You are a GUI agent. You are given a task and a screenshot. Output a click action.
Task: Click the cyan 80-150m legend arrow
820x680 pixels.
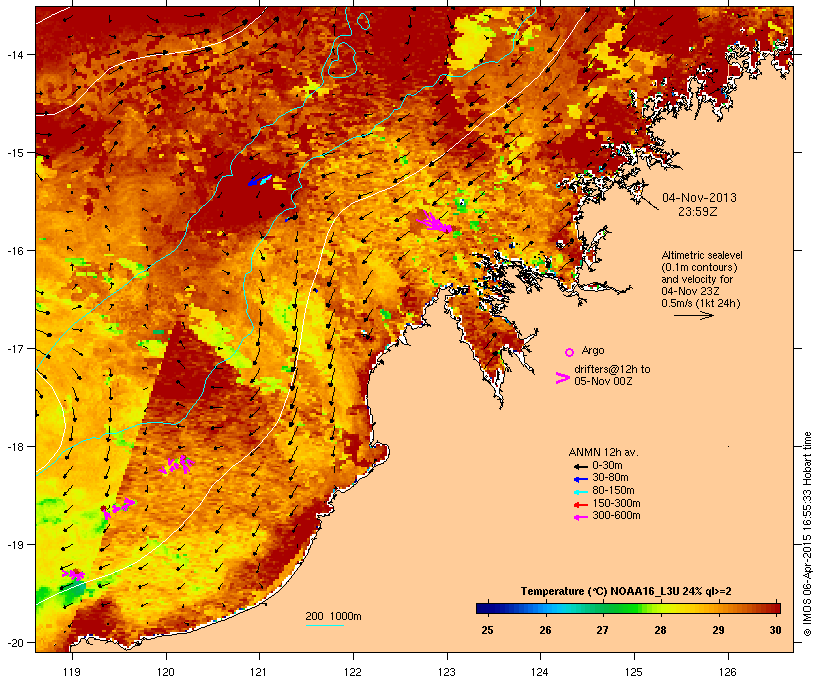[x=580, y=492]
